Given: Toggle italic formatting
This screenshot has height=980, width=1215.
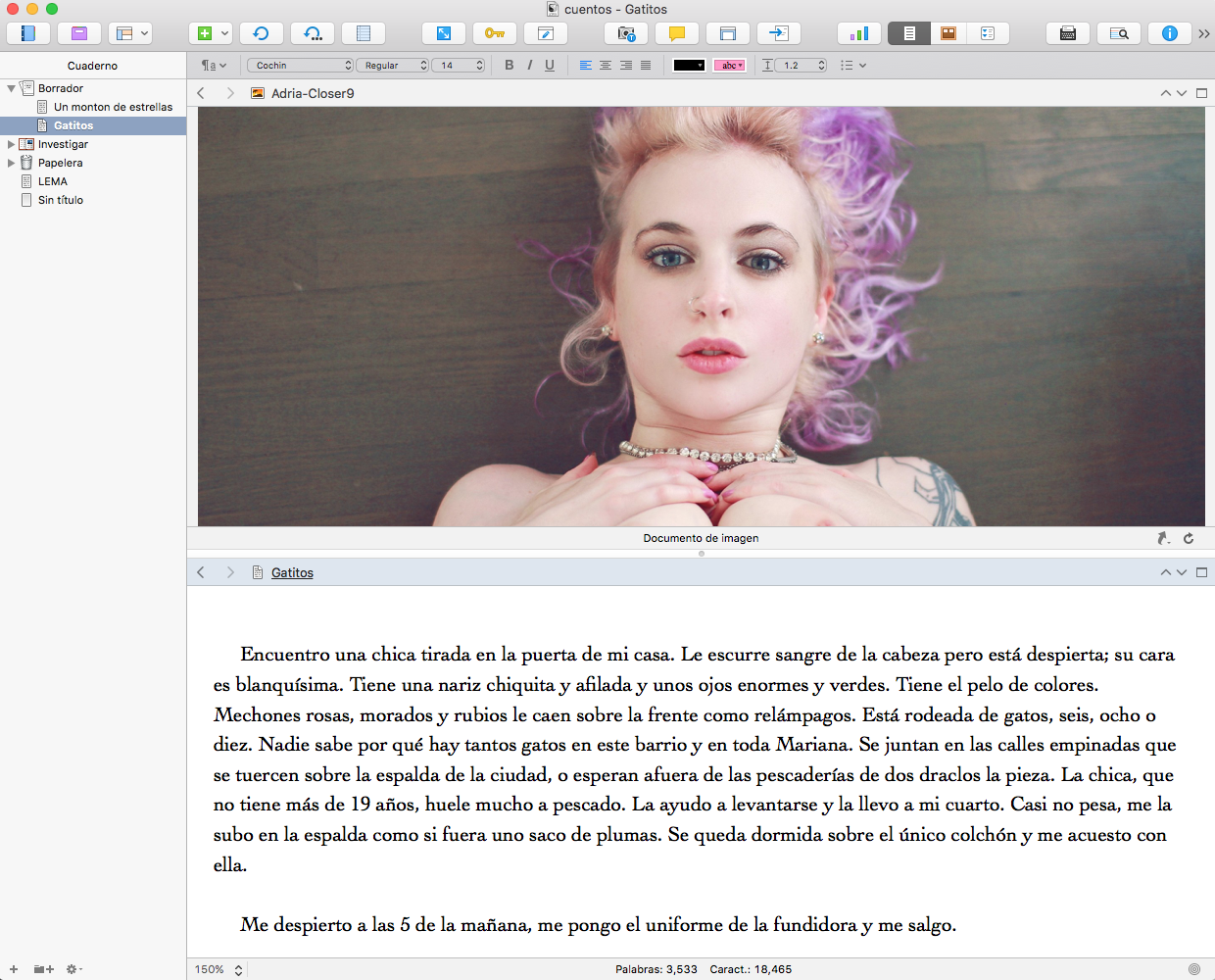Looking at the screenshot, I should tap(529, 66).
